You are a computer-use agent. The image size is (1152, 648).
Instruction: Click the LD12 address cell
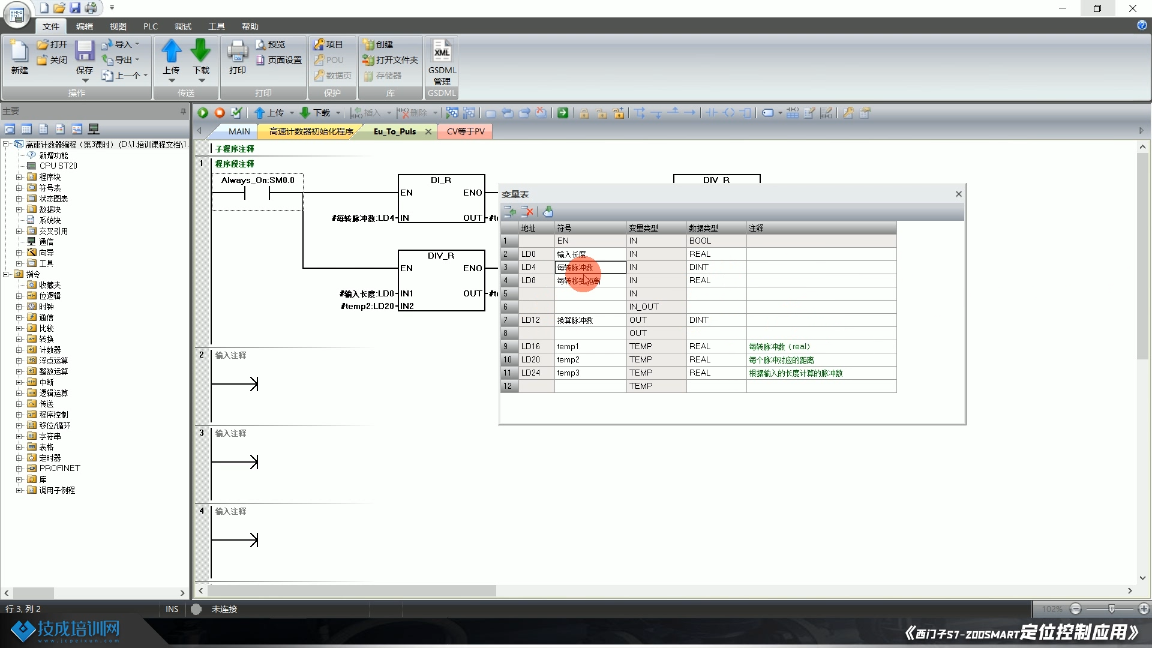536,320
